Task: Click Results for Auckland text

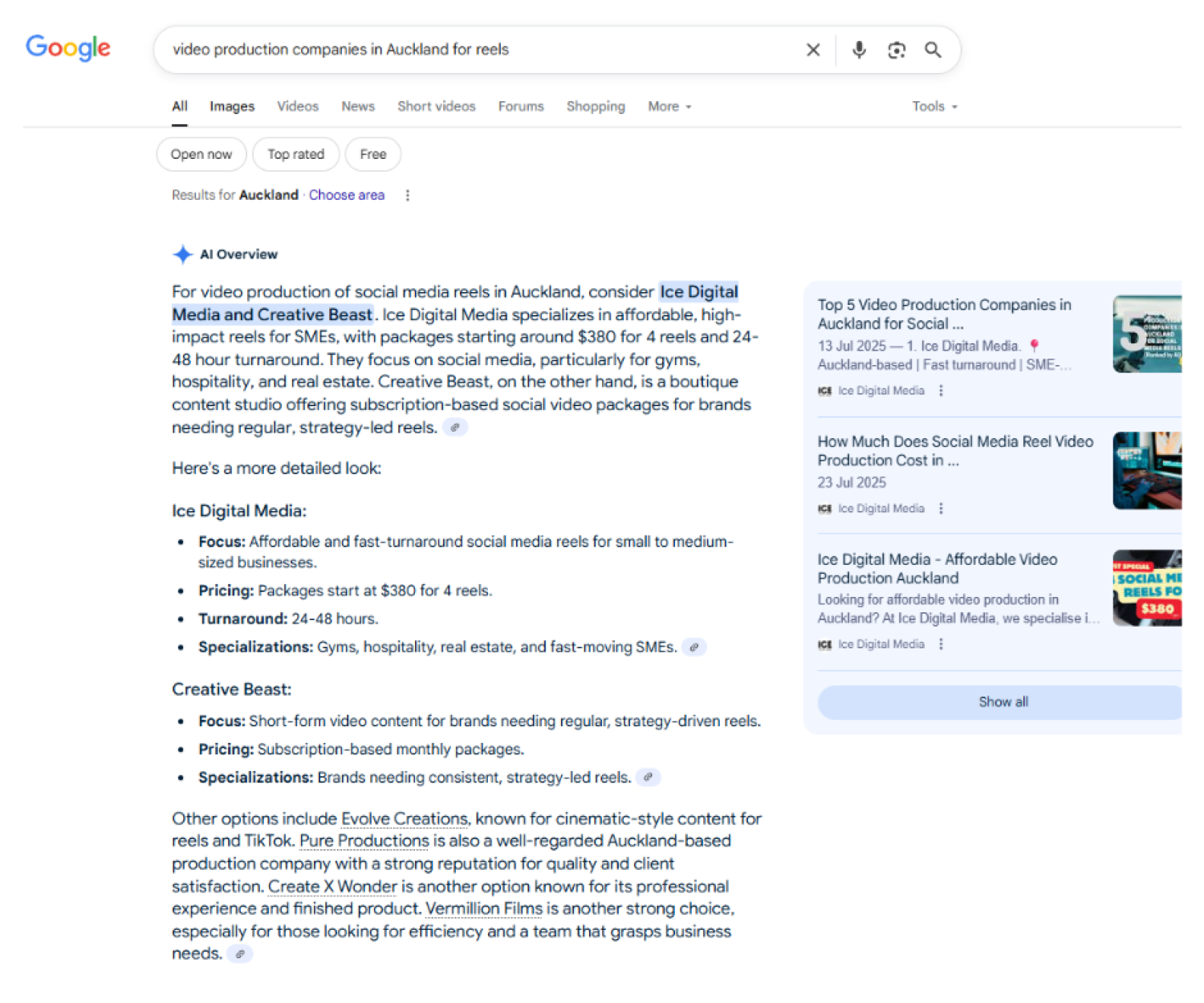Action: click(235, 195)
